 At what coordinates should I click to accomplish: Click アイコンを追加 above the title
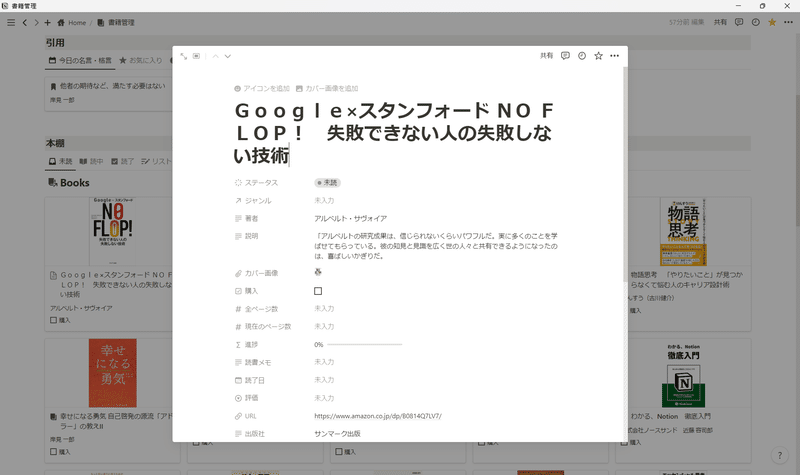(x=262, y=88)
